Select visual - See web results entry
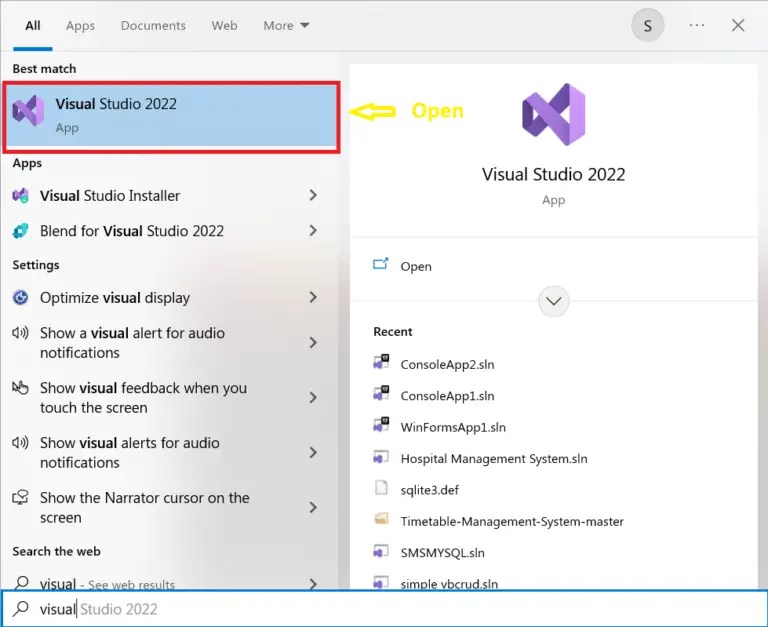768x627 pixels. point(107,583)
